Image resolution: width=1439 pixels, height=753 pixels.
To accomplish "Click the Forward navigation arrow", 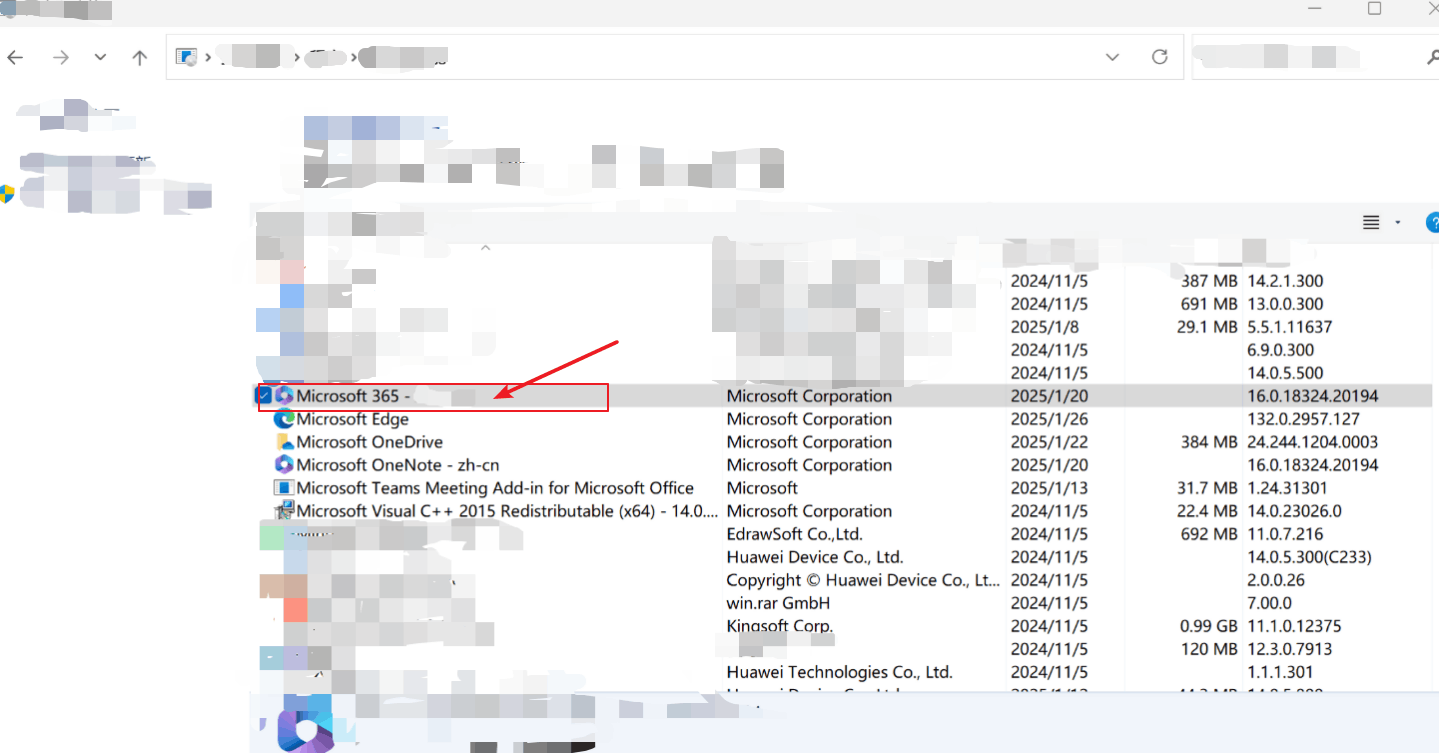I will tap(61, 57).
